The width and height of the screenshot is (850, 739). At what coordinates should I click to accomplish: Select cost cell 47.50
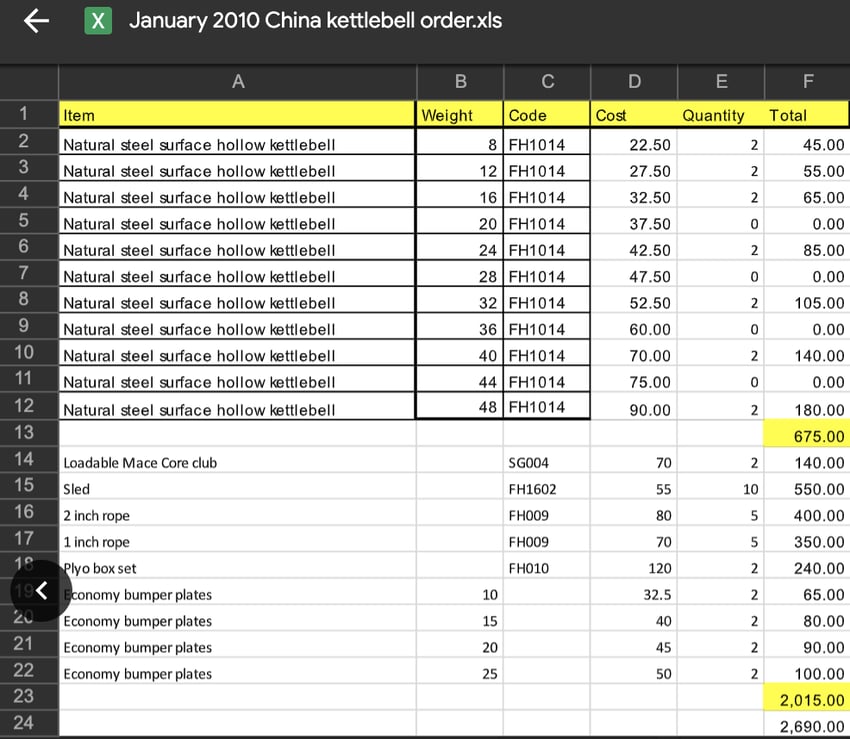634,274
